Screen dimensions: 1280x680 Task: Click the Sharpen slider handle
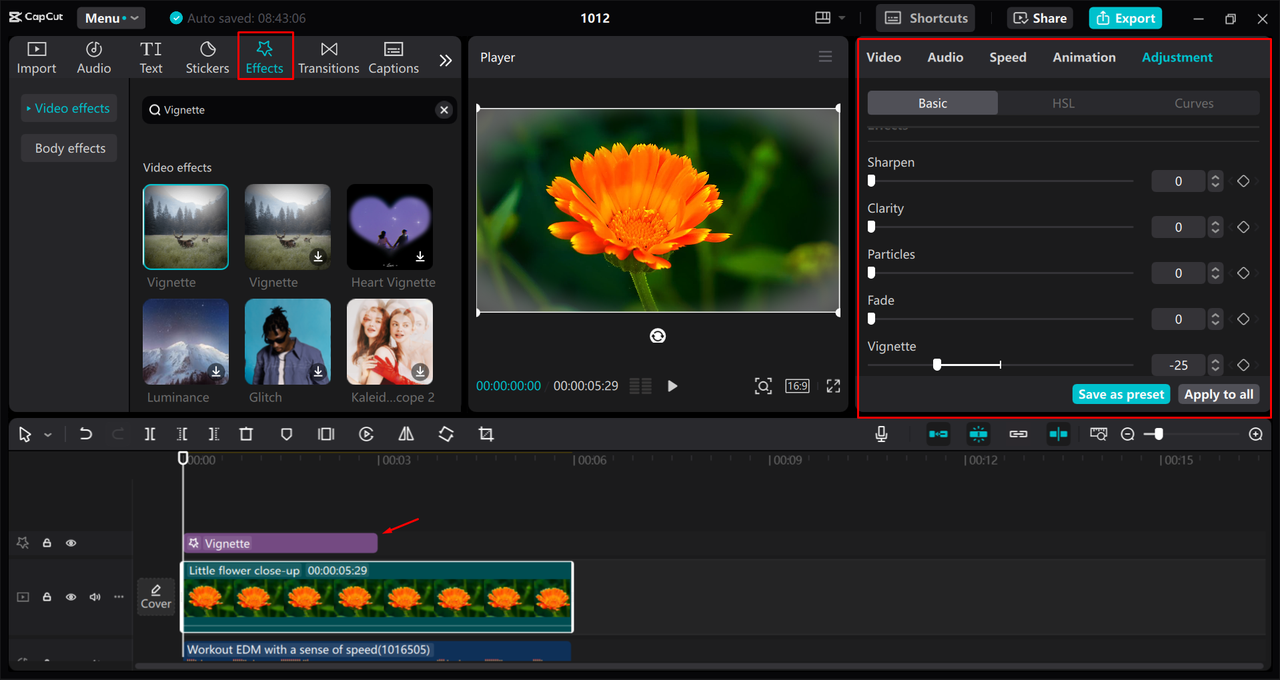pos(871,181)
